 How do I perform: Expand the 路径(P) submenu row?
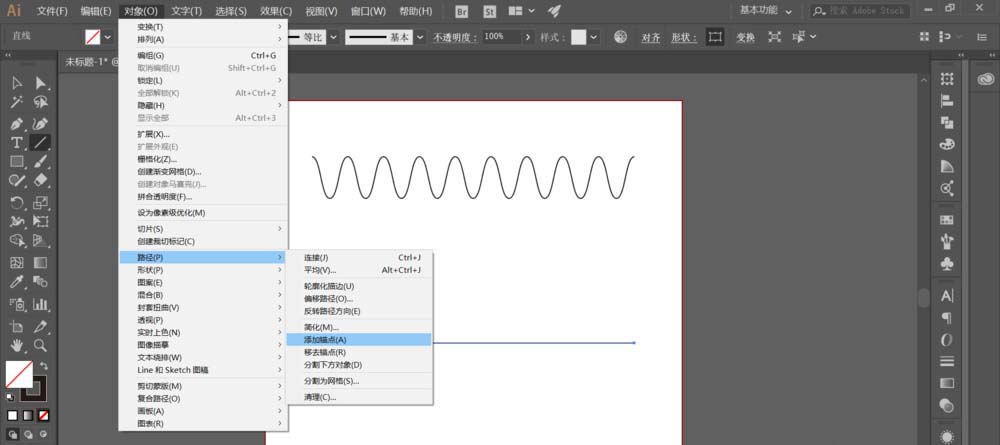[x=203, y=258]
